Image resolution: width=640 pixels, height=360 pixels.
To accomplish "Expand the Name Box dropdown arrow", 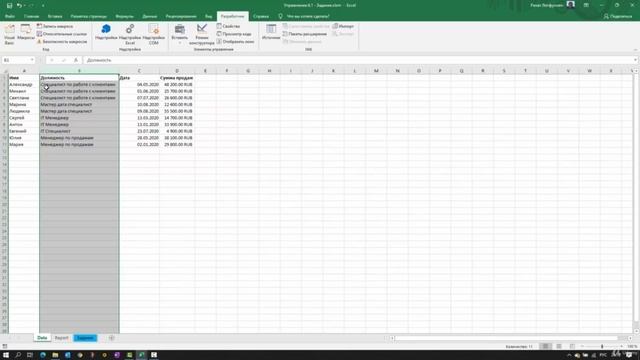I will tap(32, 60).
